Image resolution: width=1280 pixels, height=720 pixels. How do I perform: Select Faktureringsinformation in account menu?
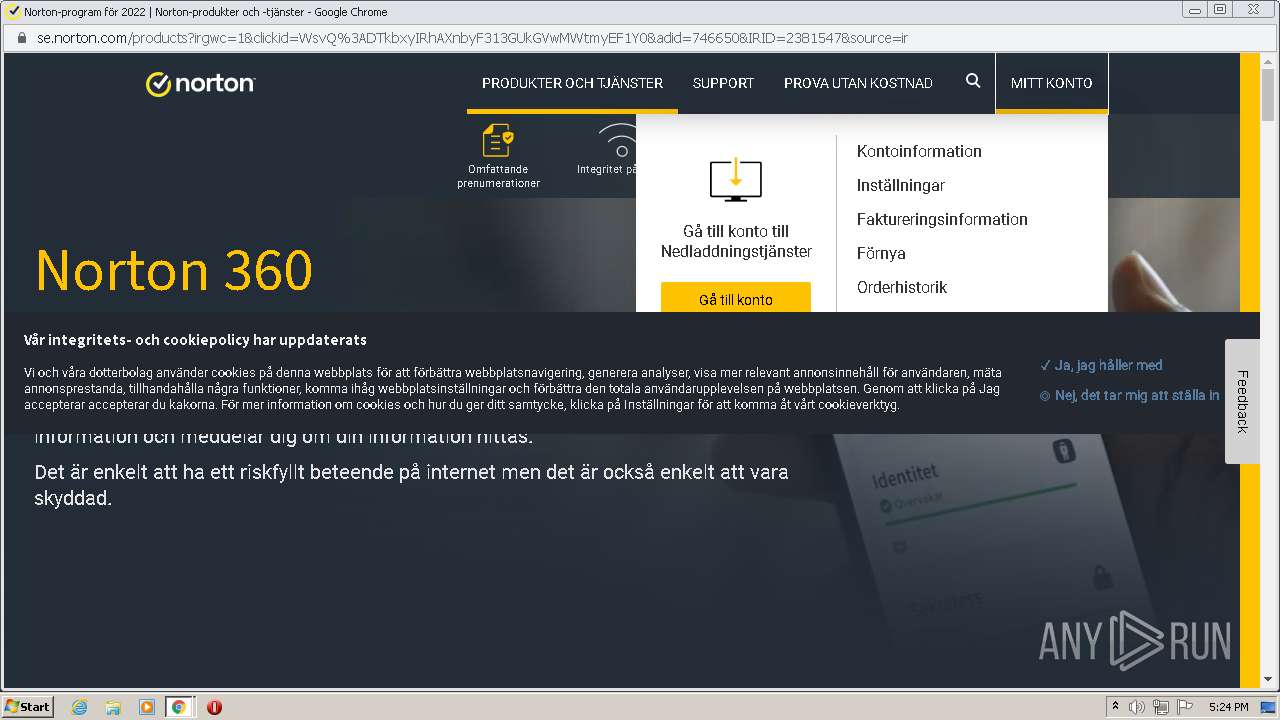point(942,219)
